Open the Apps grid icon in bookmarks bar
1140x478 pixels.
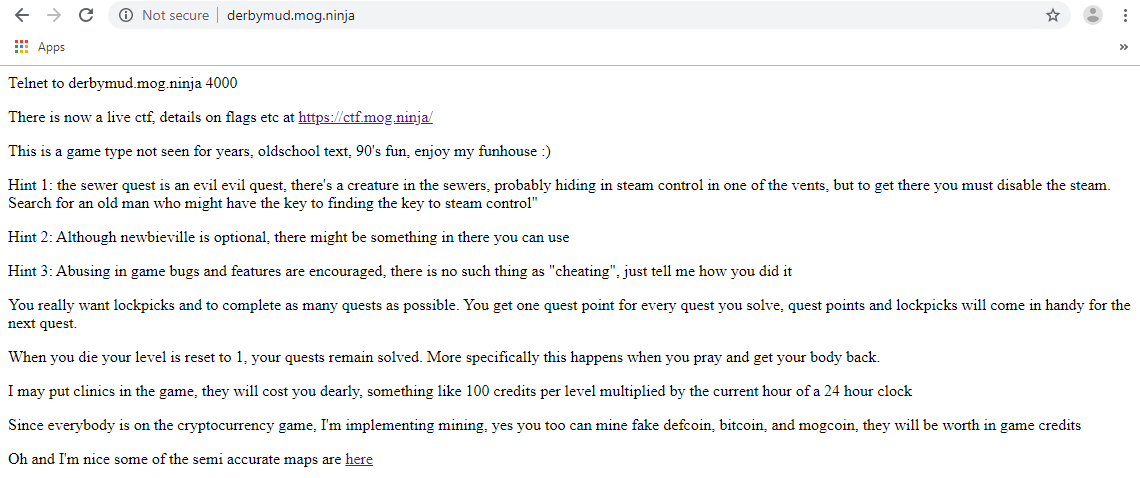point(21,47)
